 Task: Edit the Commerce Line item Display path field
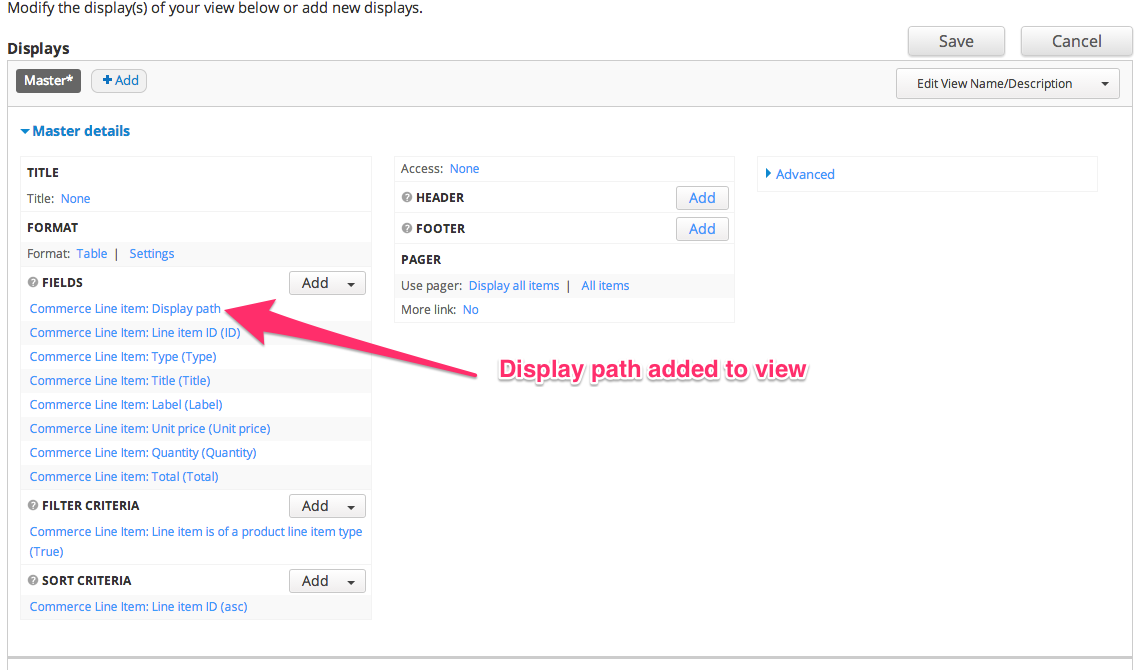(x=124, y=308)
